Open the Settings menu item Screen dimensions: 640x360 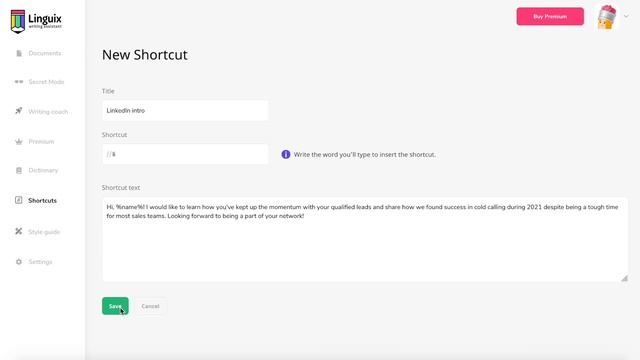click(40, 262)
